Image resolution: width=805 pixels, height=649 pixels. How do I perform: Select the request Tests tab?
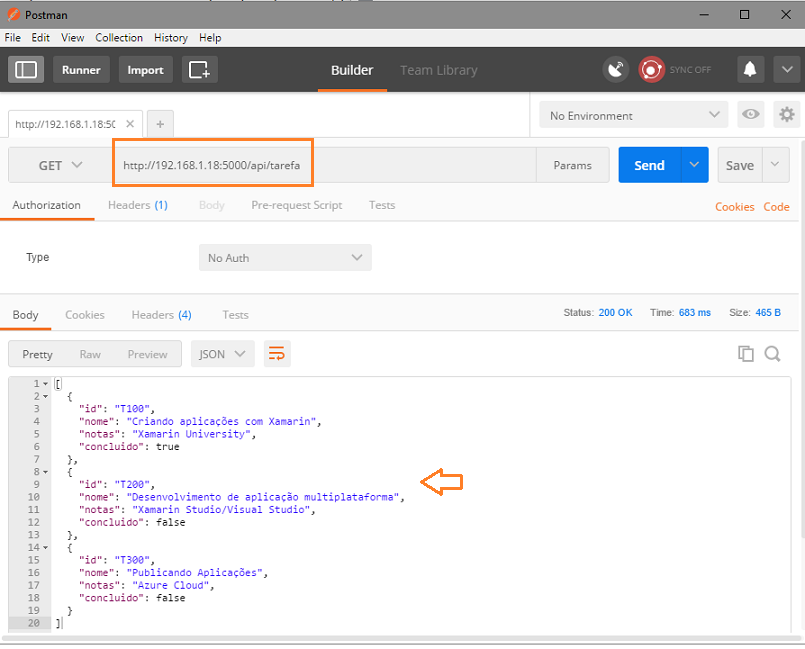[x=382, y=205]
